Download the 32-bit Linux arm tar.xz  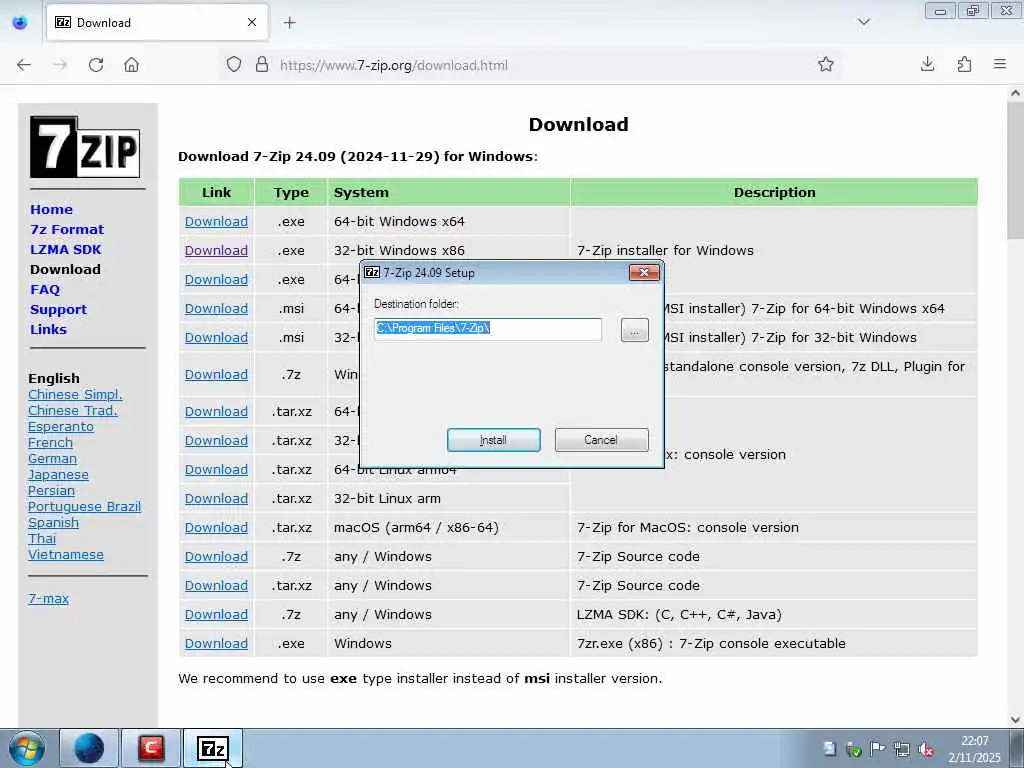(x=216, y=498)
